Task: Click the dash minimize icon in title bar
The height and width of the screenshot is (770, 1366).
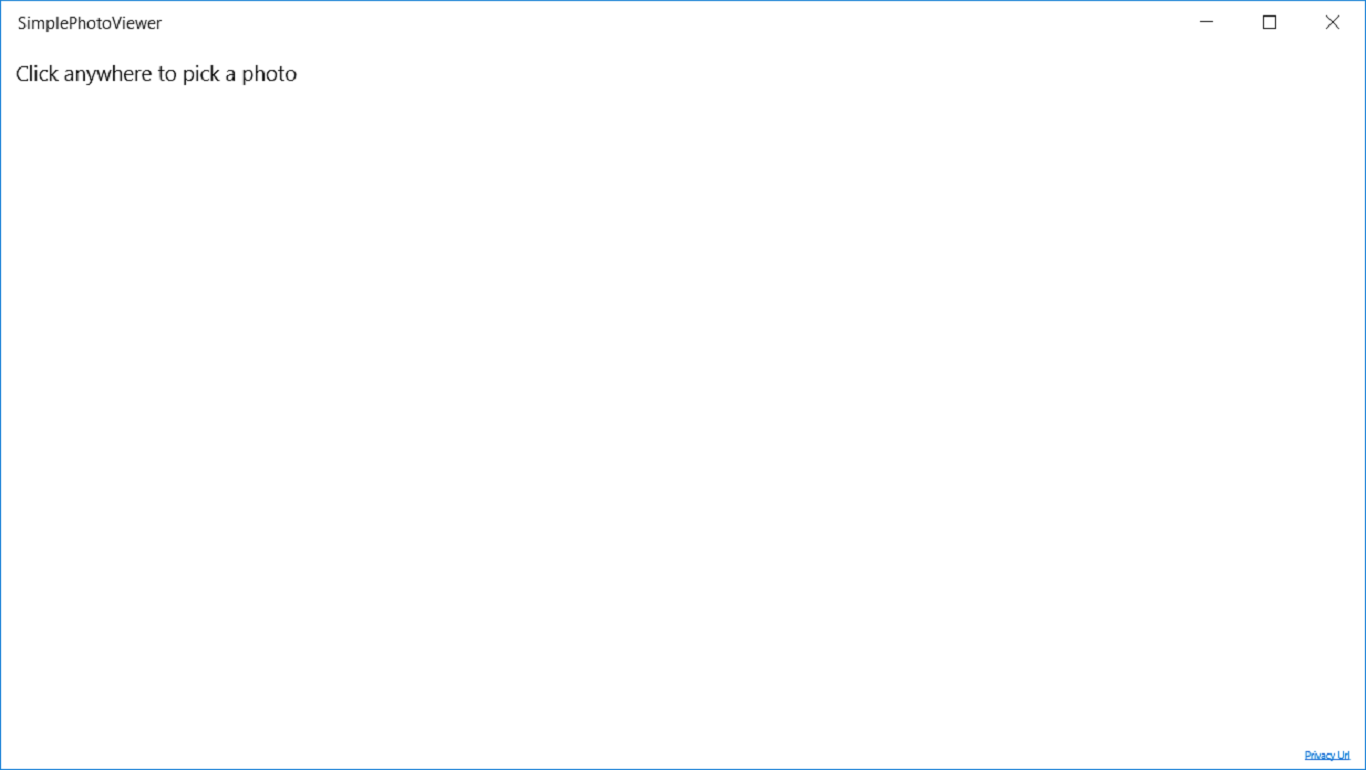Action: pyautogui.click(x=1206, y=21)
